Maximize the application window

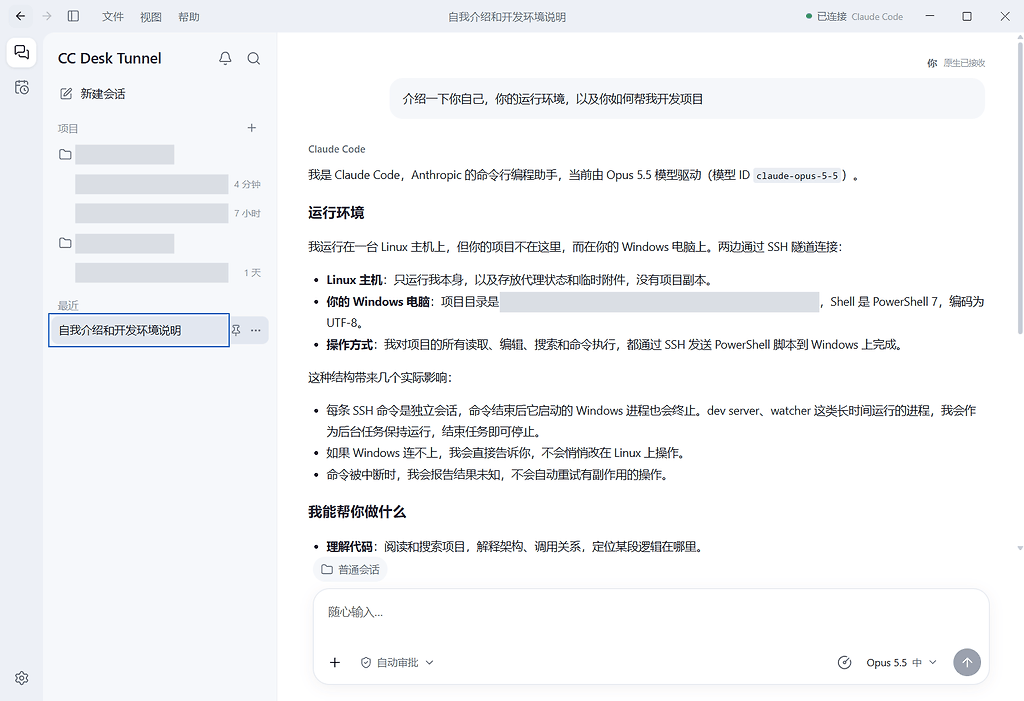(967, 16)
